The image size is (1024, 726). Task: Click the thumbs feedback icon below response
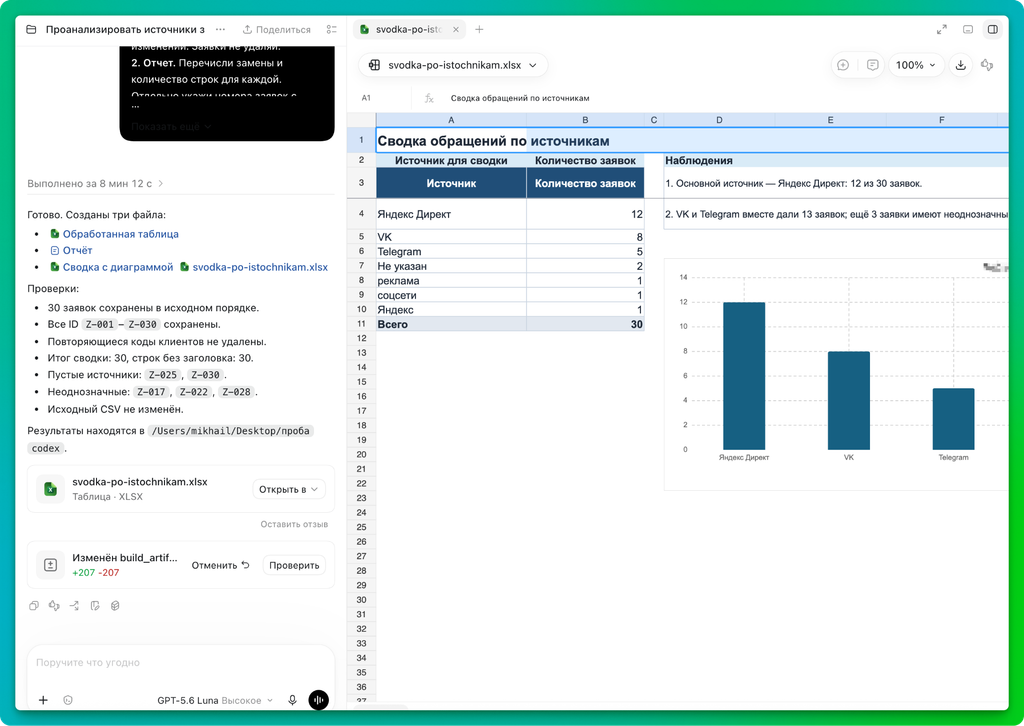click(x=54, y=606)
